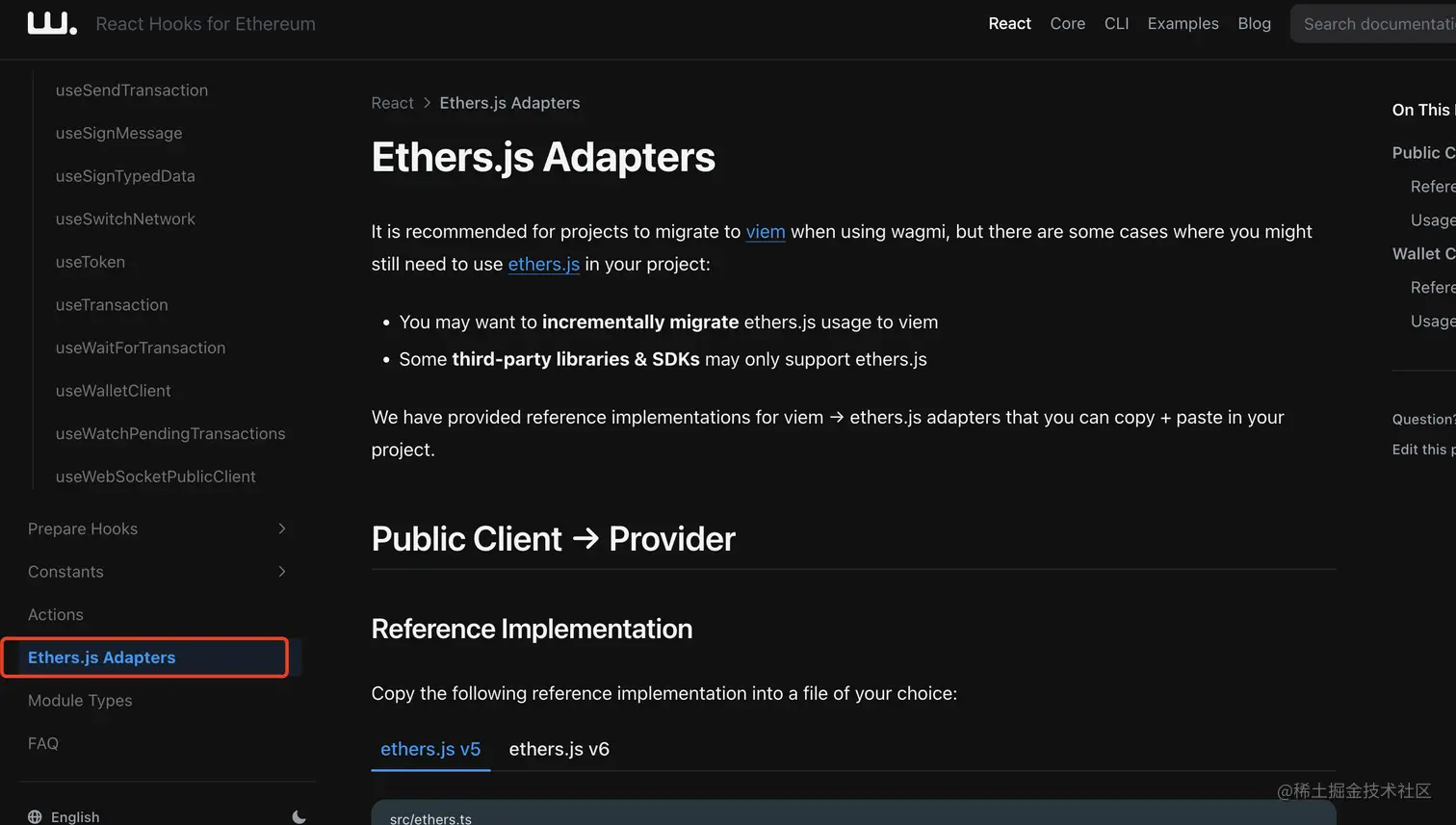This screenshot has width=1456, height=825.
Task: Open useSwitchNetwork in the sidebar
Action: (x=125, y=219)
